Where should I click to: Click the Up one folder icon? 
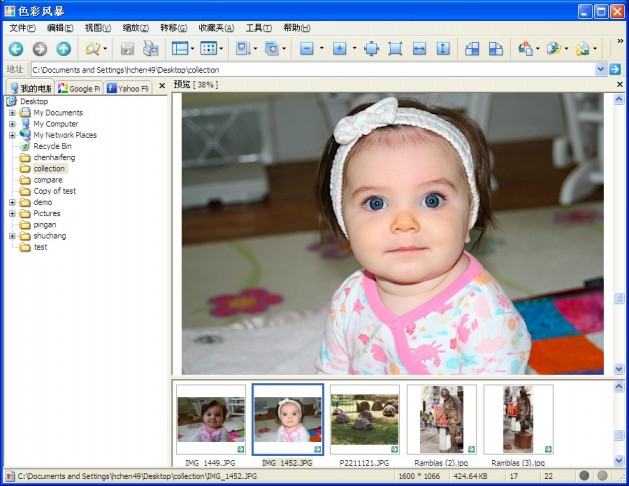(63, 48)
